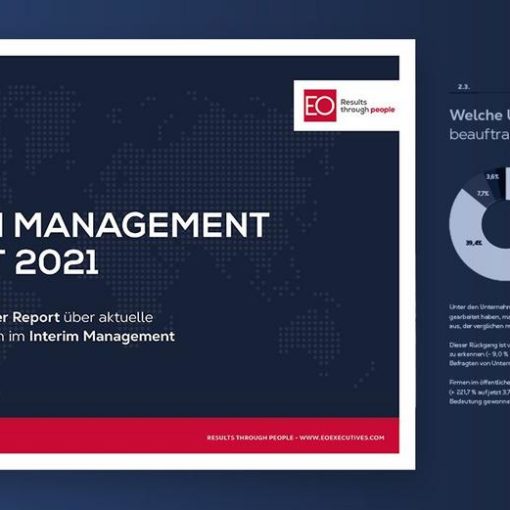Select the paragraph starting "Unter den Unternehm"
The width and height of the screenshot is (510, 510).
tap(479, 316)
